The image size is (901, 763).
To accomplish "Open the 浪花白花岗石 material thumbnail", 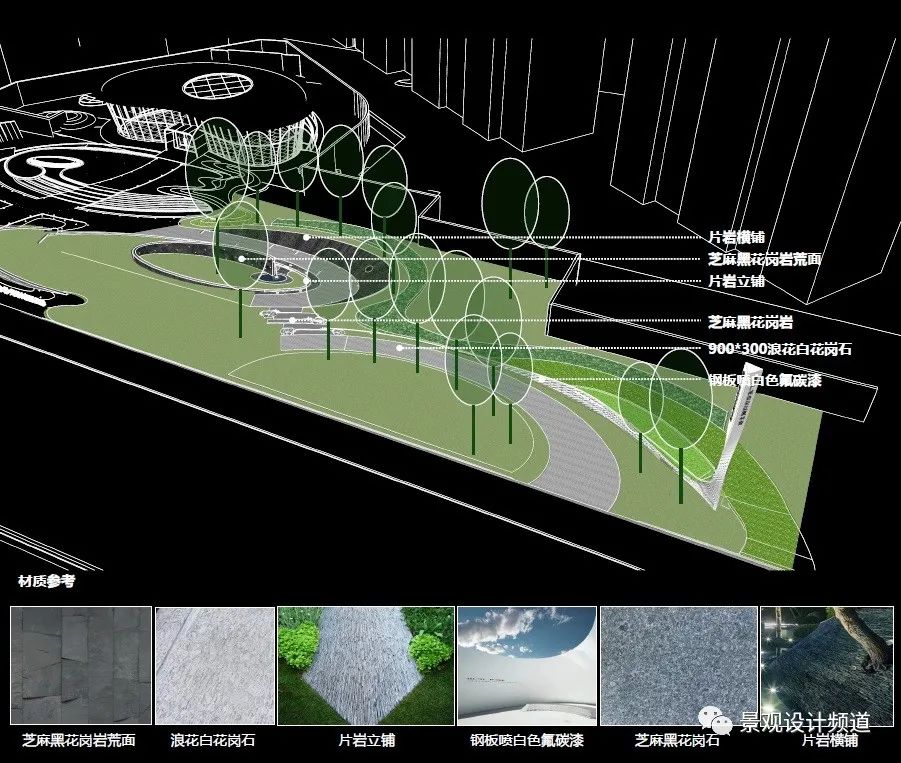I will [x=214, y=665].
